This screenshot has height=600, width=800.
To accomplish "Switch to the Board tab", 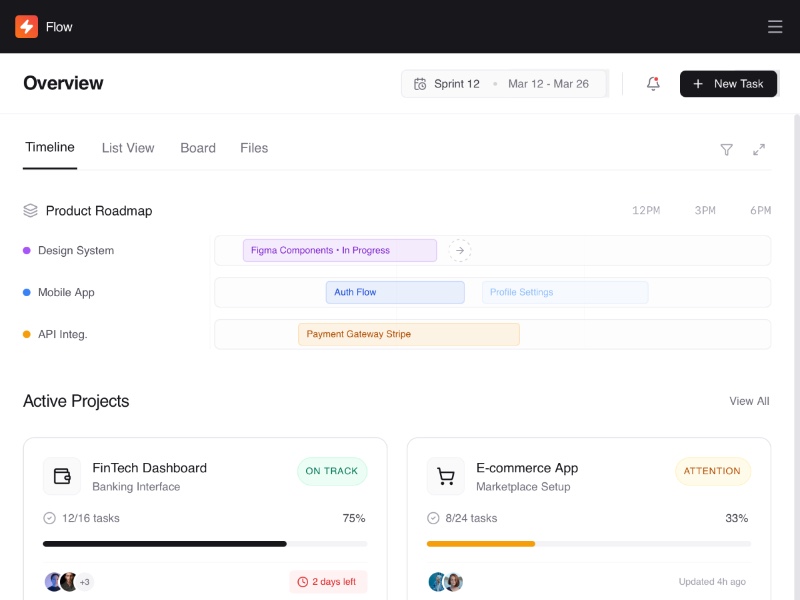I will coord(198,147).
